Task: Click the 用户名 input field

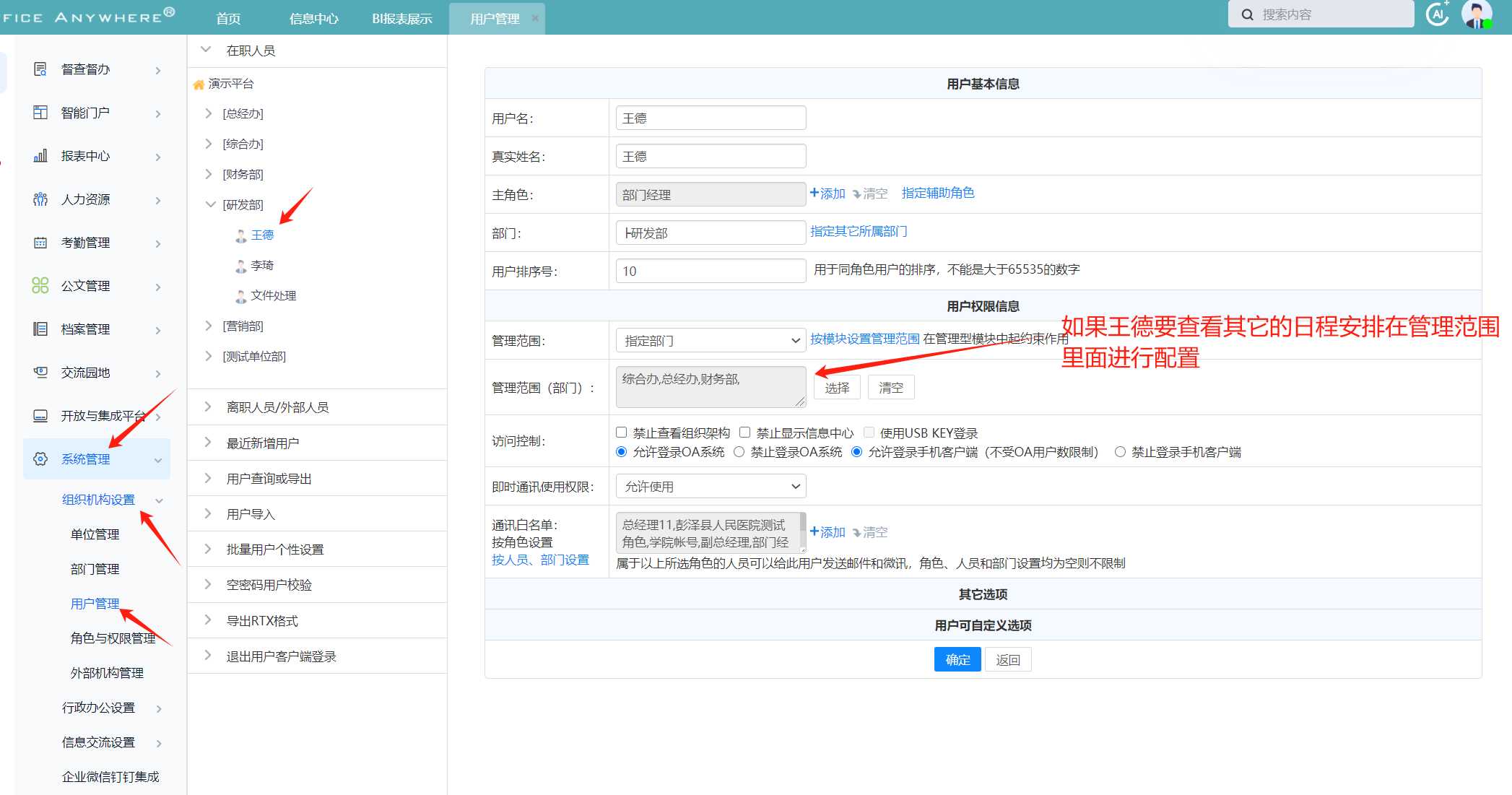Action: [711, 118]
